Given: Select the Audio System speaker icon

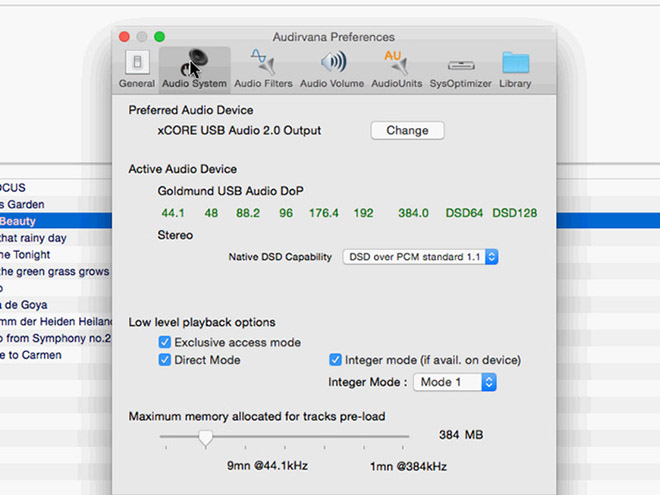Looking at the screenshot, I should [x=194, y=63].
